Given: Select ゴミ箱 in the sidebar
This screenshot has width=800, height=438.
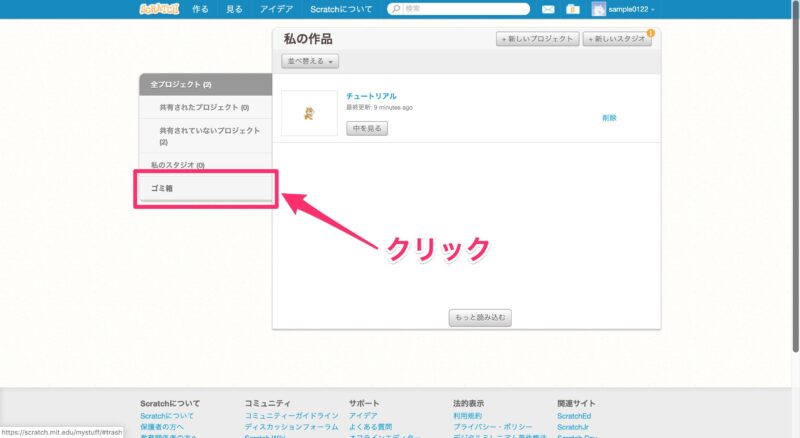Looking at the screenshot, I should pyautogui.click(x=204, y=188).
